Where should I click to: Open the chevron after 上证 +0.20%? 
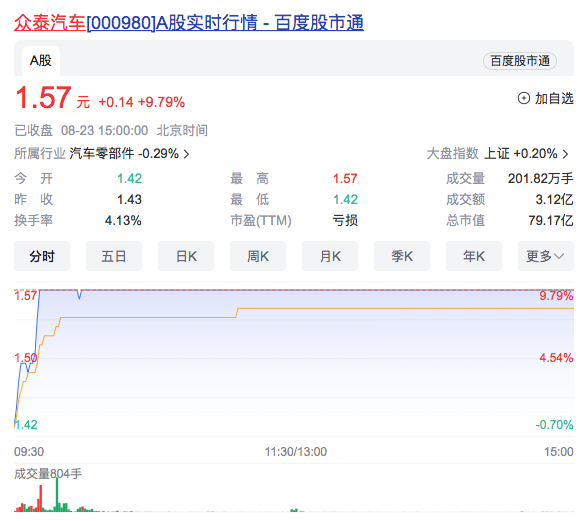[x=565, y=154]
